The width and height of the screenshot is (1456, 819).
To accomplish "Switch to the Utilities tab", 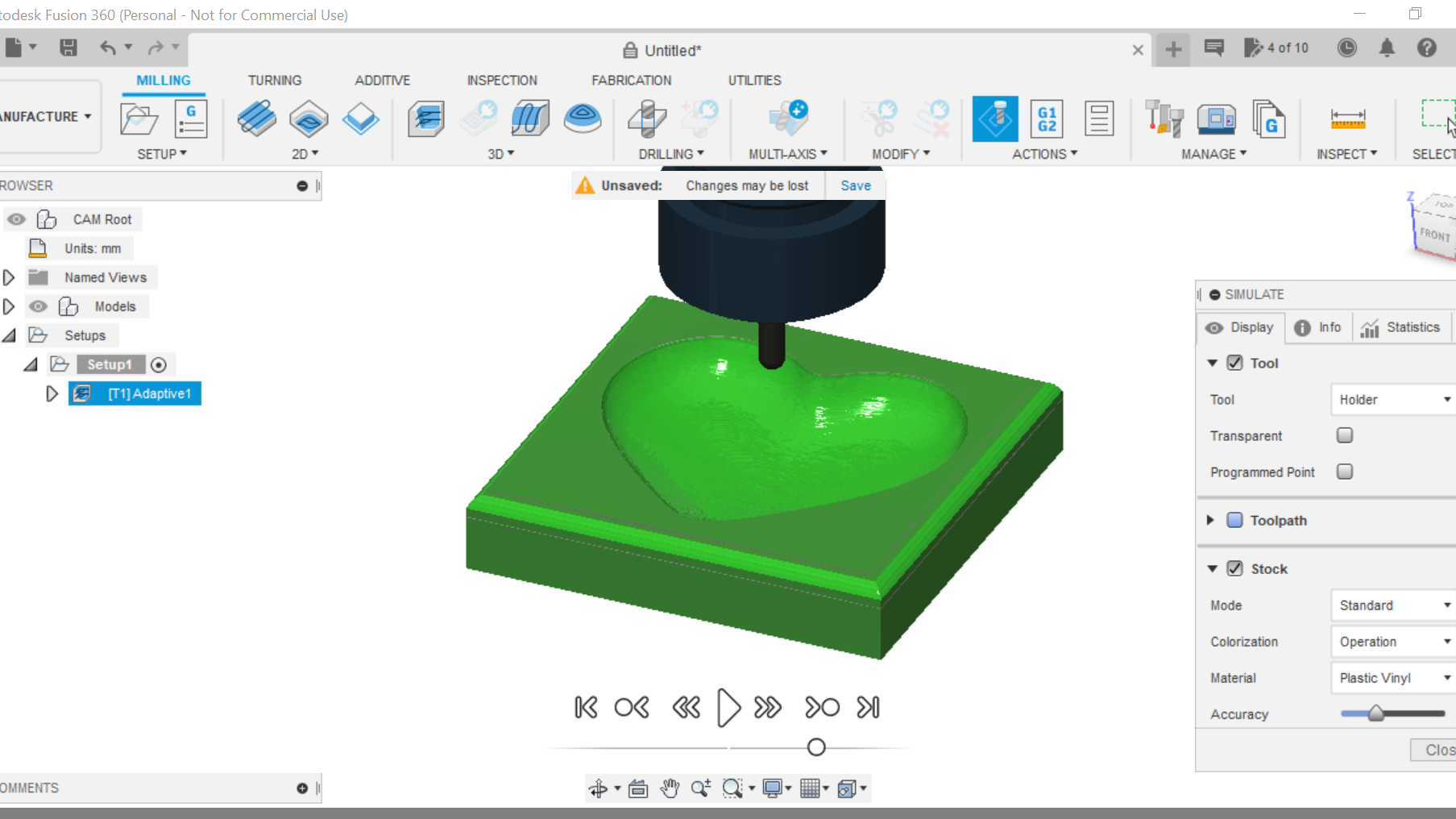I will tap(755, 81).
